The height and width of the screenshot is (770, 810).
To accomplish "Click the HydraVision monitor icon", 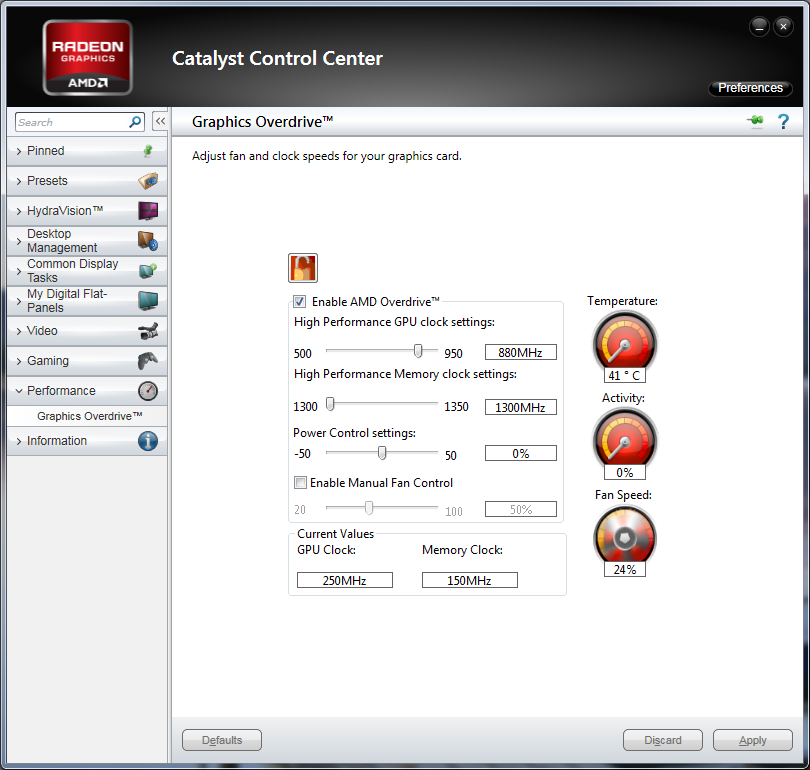I will 148,211.
